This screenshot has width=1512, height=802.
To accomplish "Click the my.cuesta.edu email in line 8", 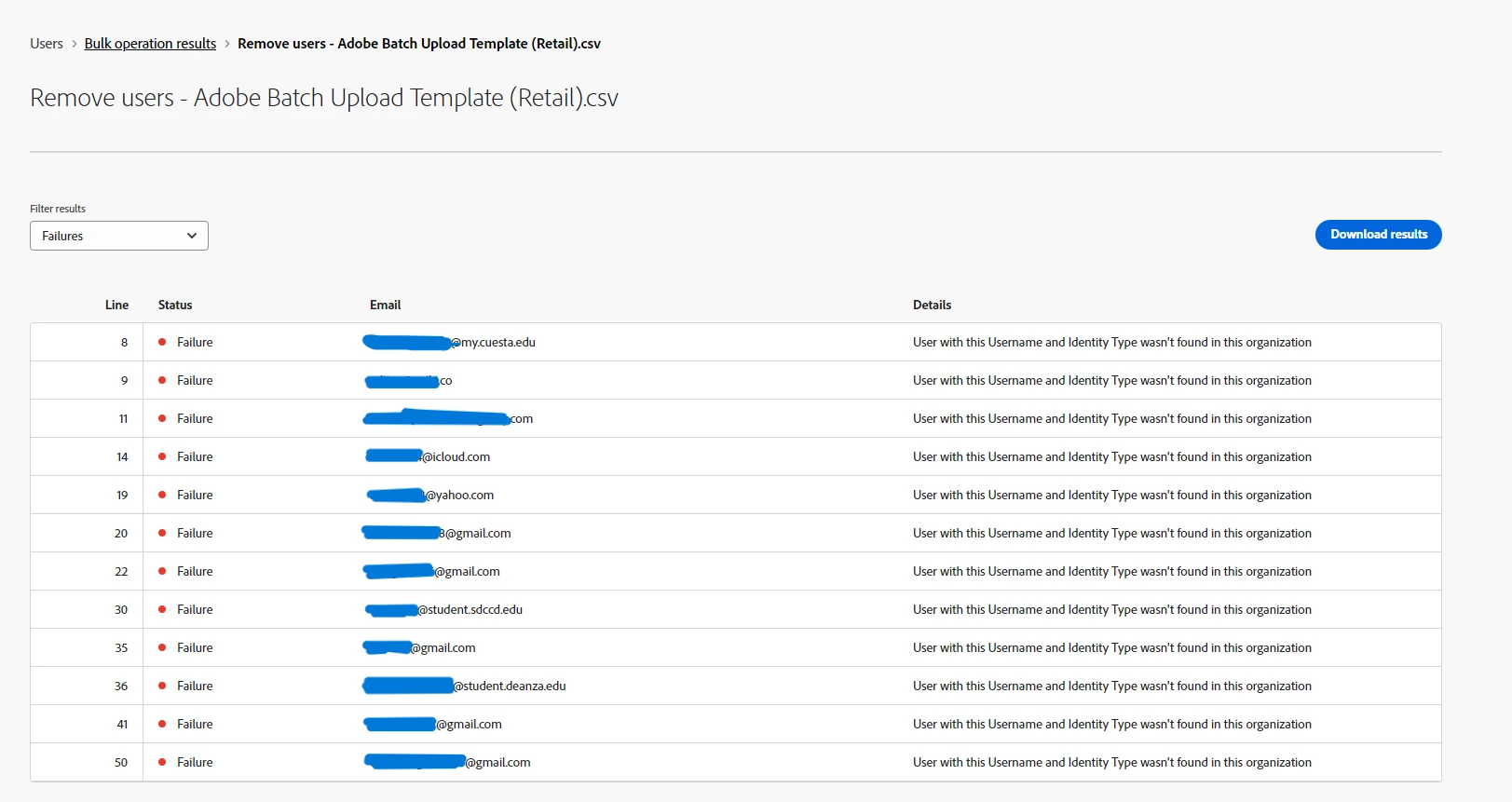I will tap(449, 343).
